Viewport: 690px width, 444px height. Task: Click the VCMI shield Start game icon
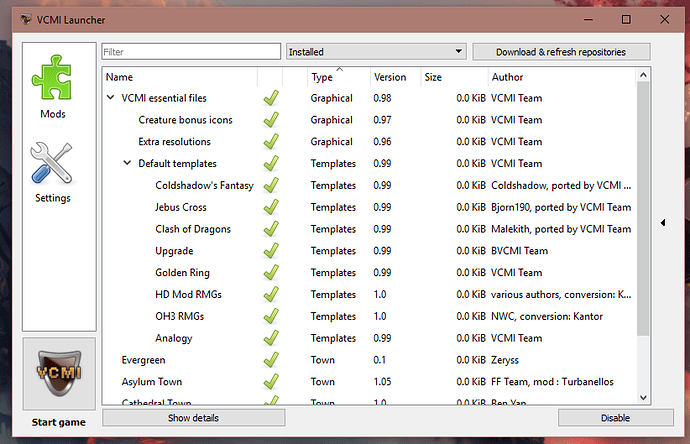(59, 373)
